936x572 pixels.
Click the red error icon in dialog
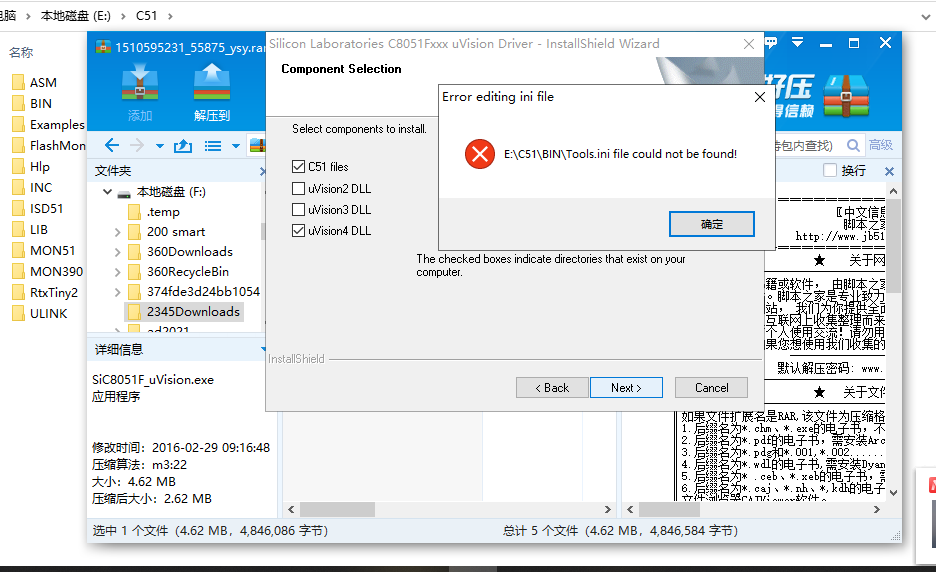click(480, 154)
